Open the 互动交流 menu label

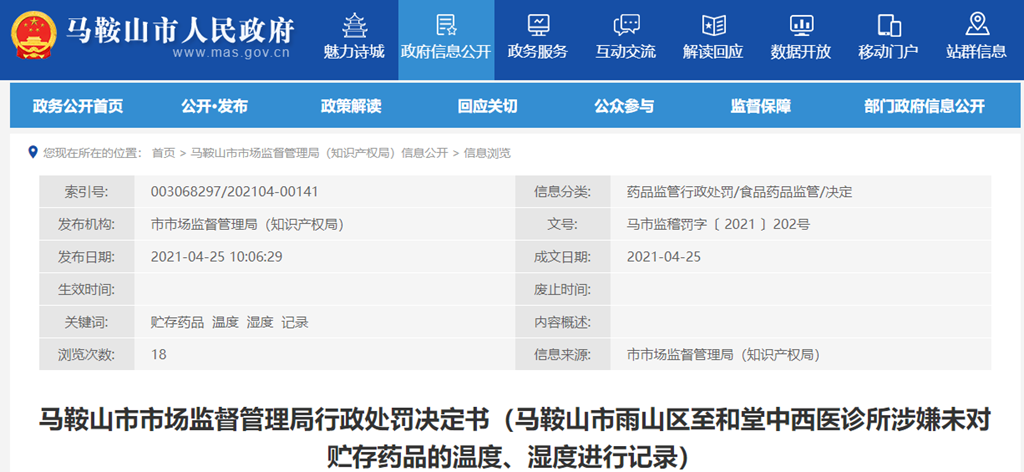click(x=626, y=52)
